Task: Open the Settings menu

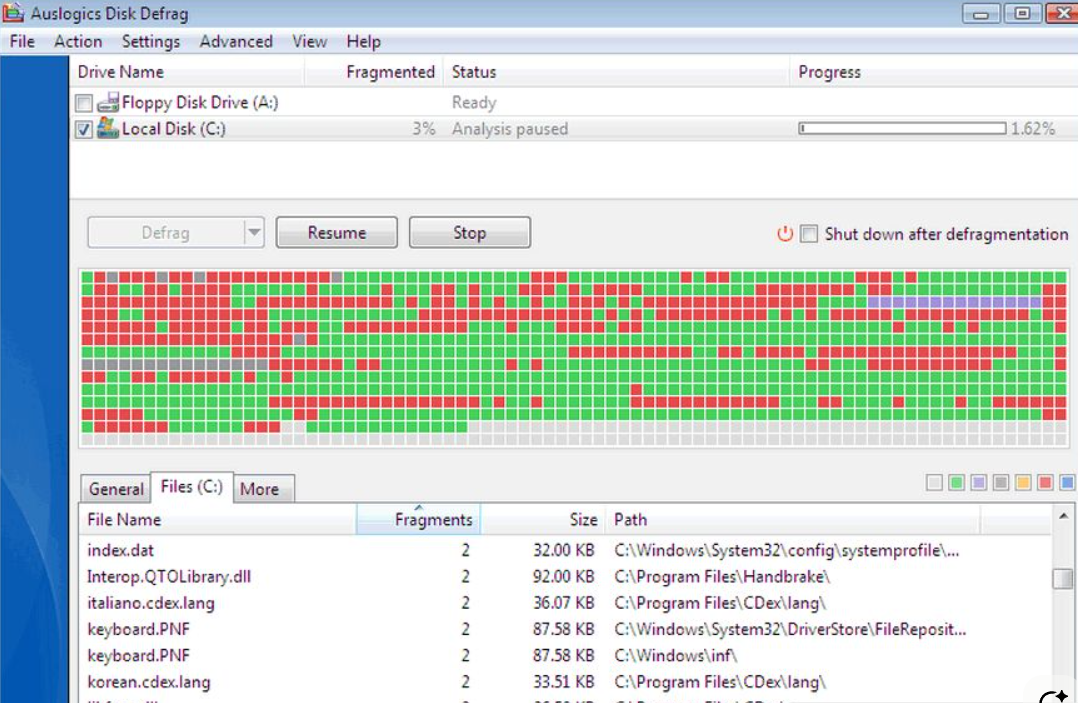Action: click(x=151, y=41)
